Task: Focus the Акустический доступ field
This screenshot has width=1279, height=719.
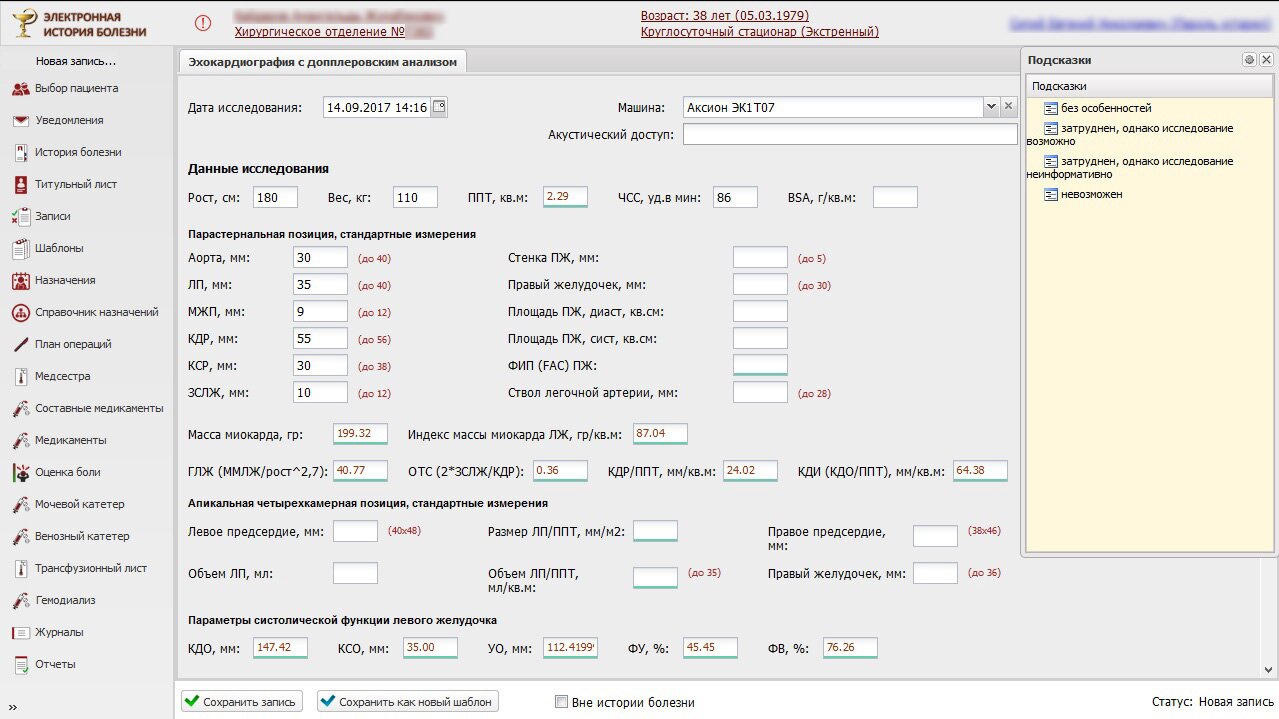Action: pyautogui.click(x=850, y=134)
